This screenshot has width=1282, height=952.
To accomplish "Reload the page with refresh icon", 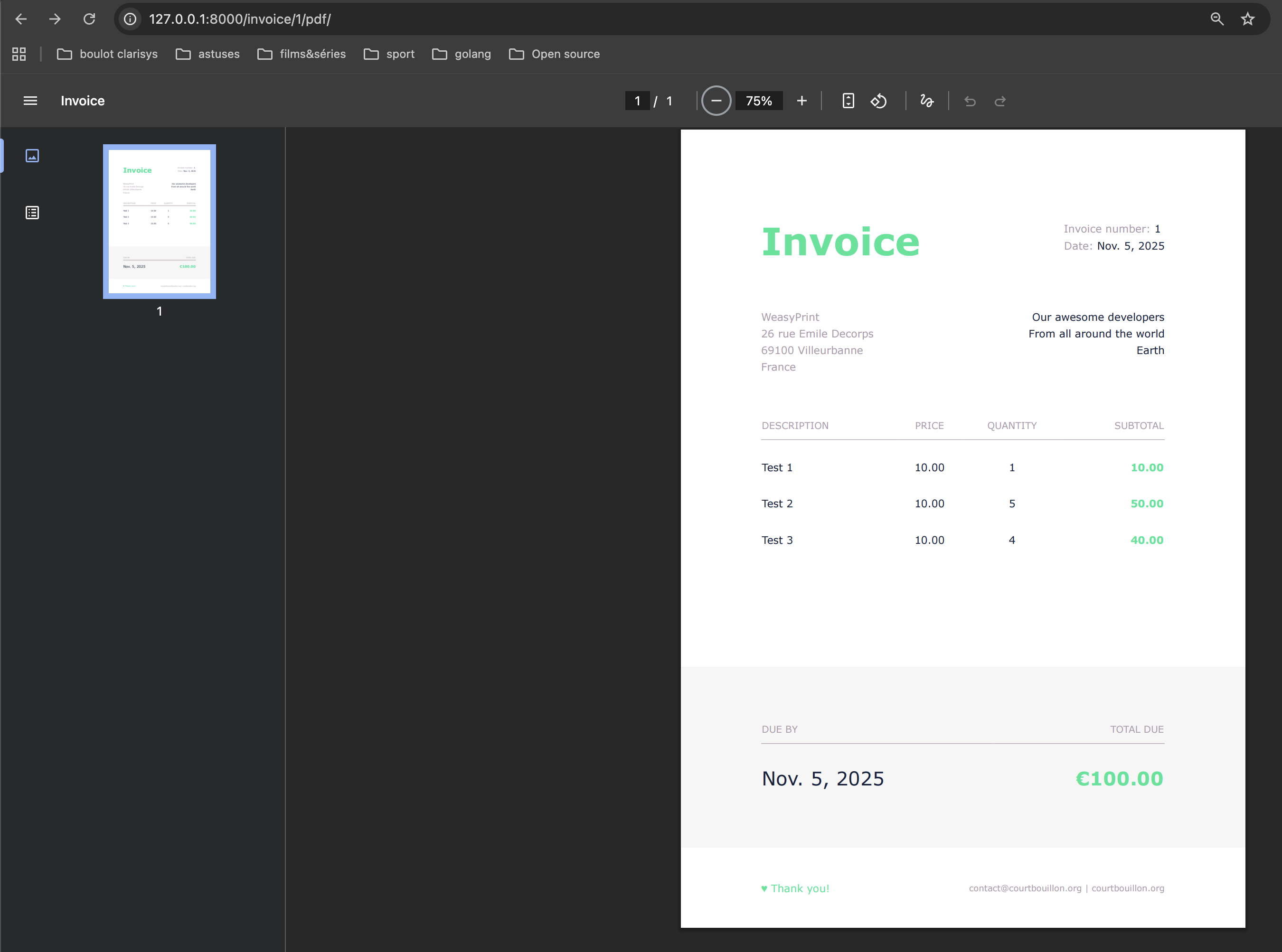I will coord(89,19).
